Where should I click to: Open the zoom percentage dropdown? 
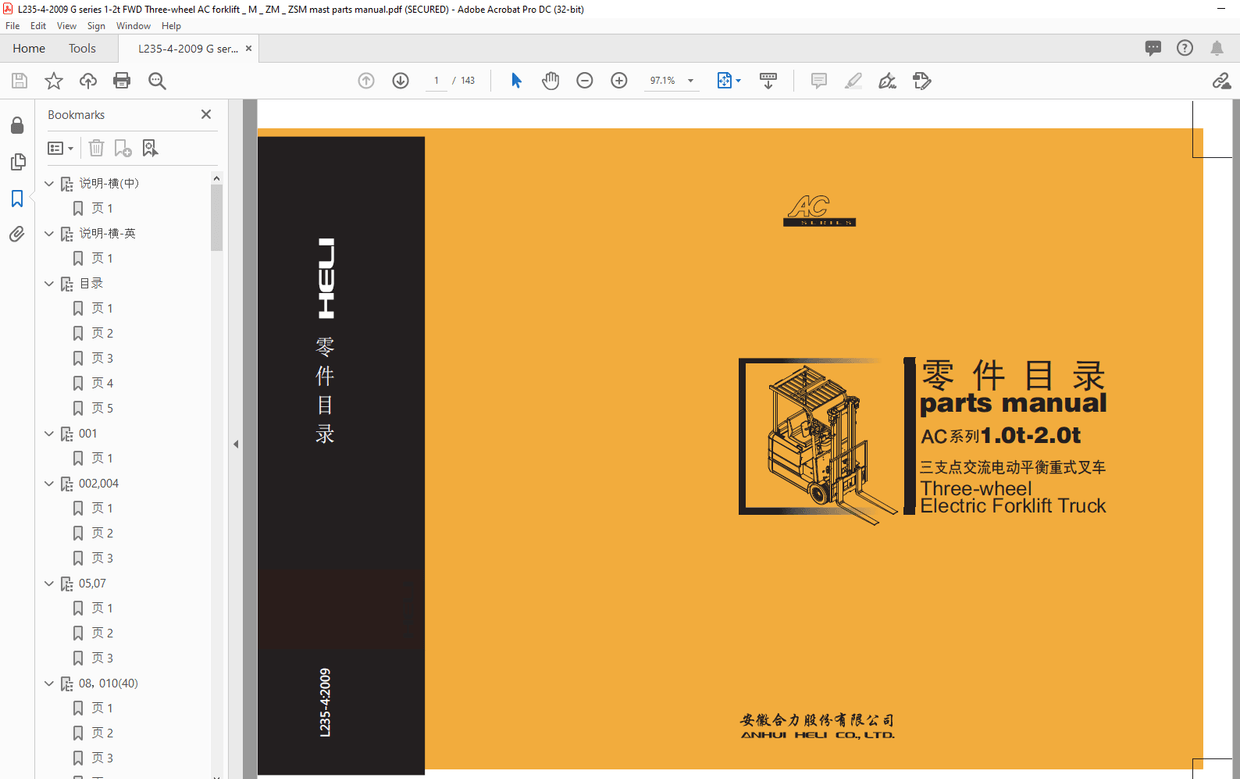pyautogui.click(x=690, y=81)
